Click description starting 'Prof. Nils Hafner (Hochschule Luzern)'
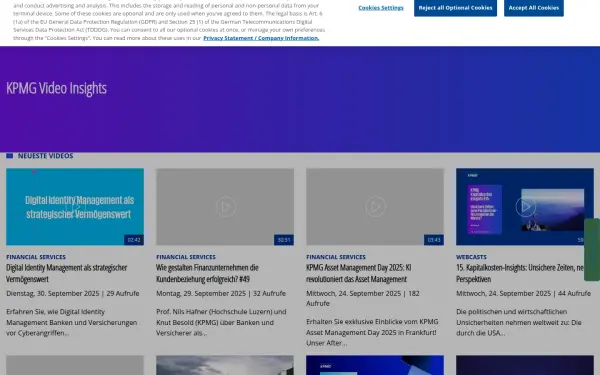This screenshot has width=600, height=375. tap(221, 322)
